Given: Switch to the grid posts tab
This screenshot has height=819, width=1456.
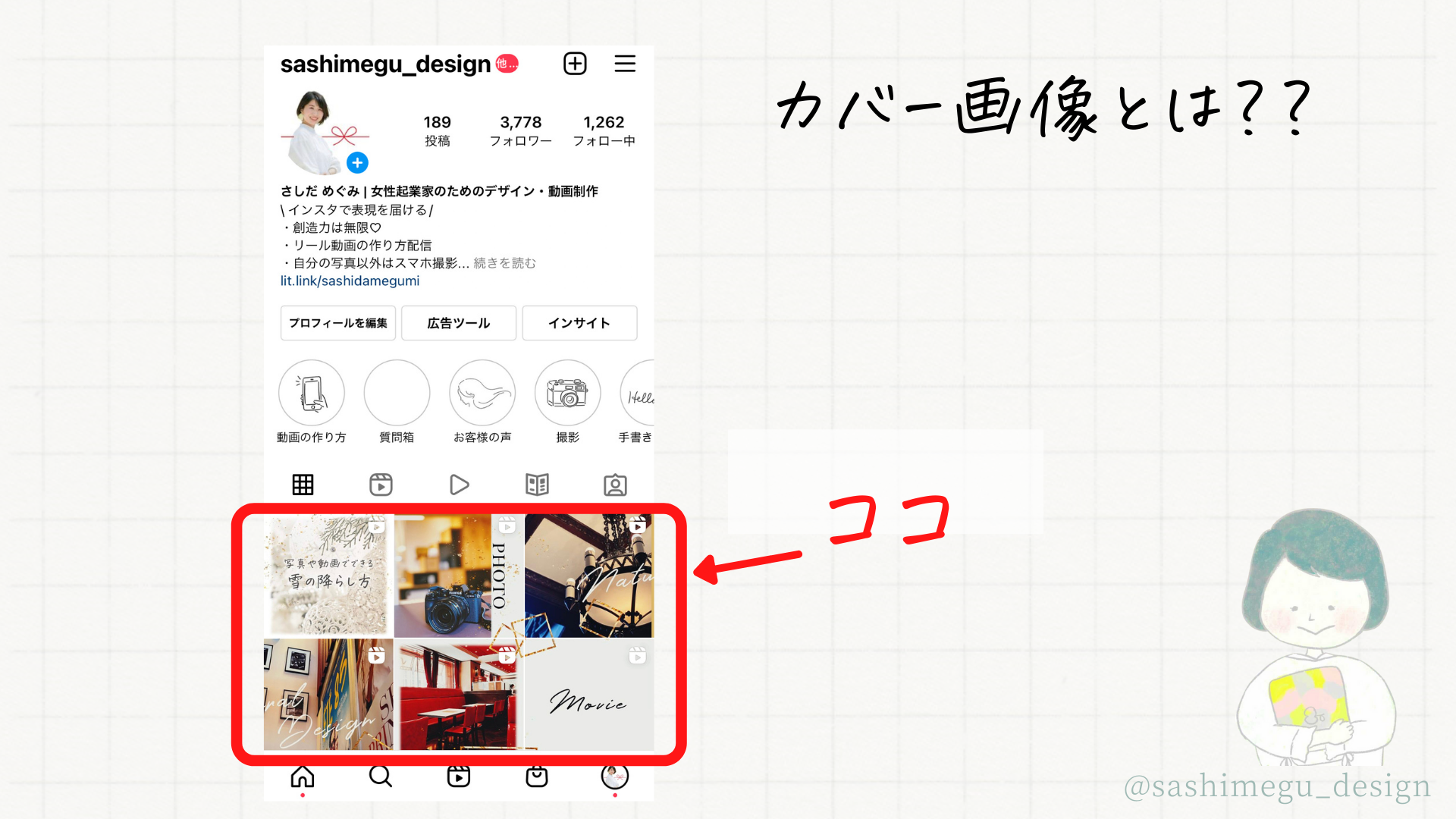Looking at the screenshot, I should click(x=303, y=485).
